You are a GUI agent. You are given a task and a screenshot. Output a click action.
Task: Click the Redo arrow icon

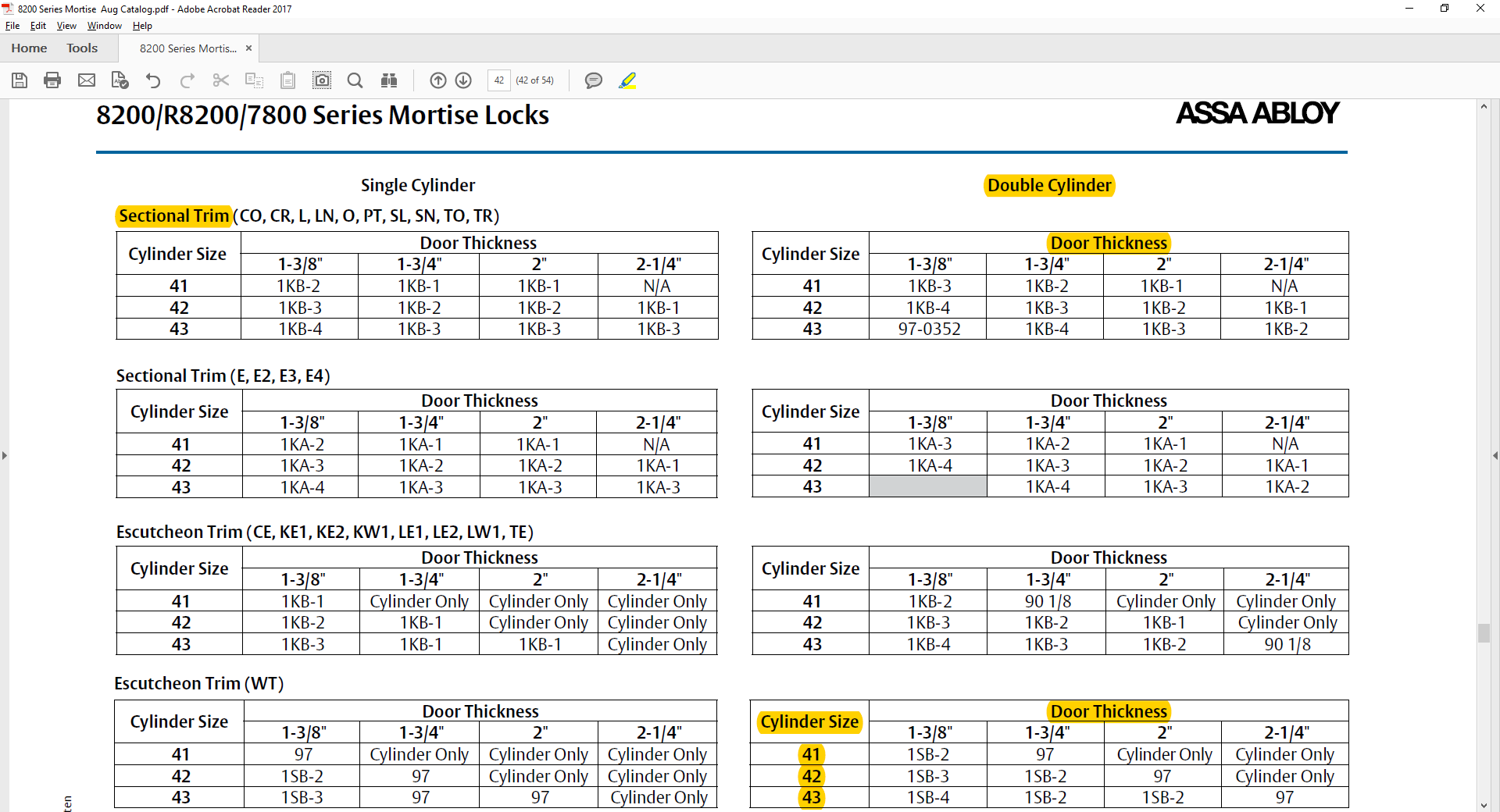click(x=187, y=80)
